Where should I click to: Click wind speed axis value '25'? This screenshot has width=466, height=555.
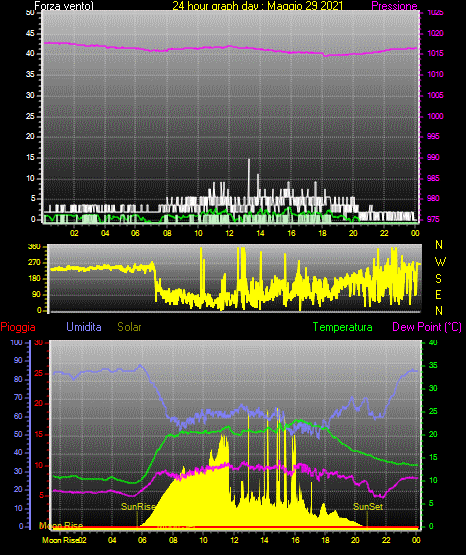coord(30,116)
